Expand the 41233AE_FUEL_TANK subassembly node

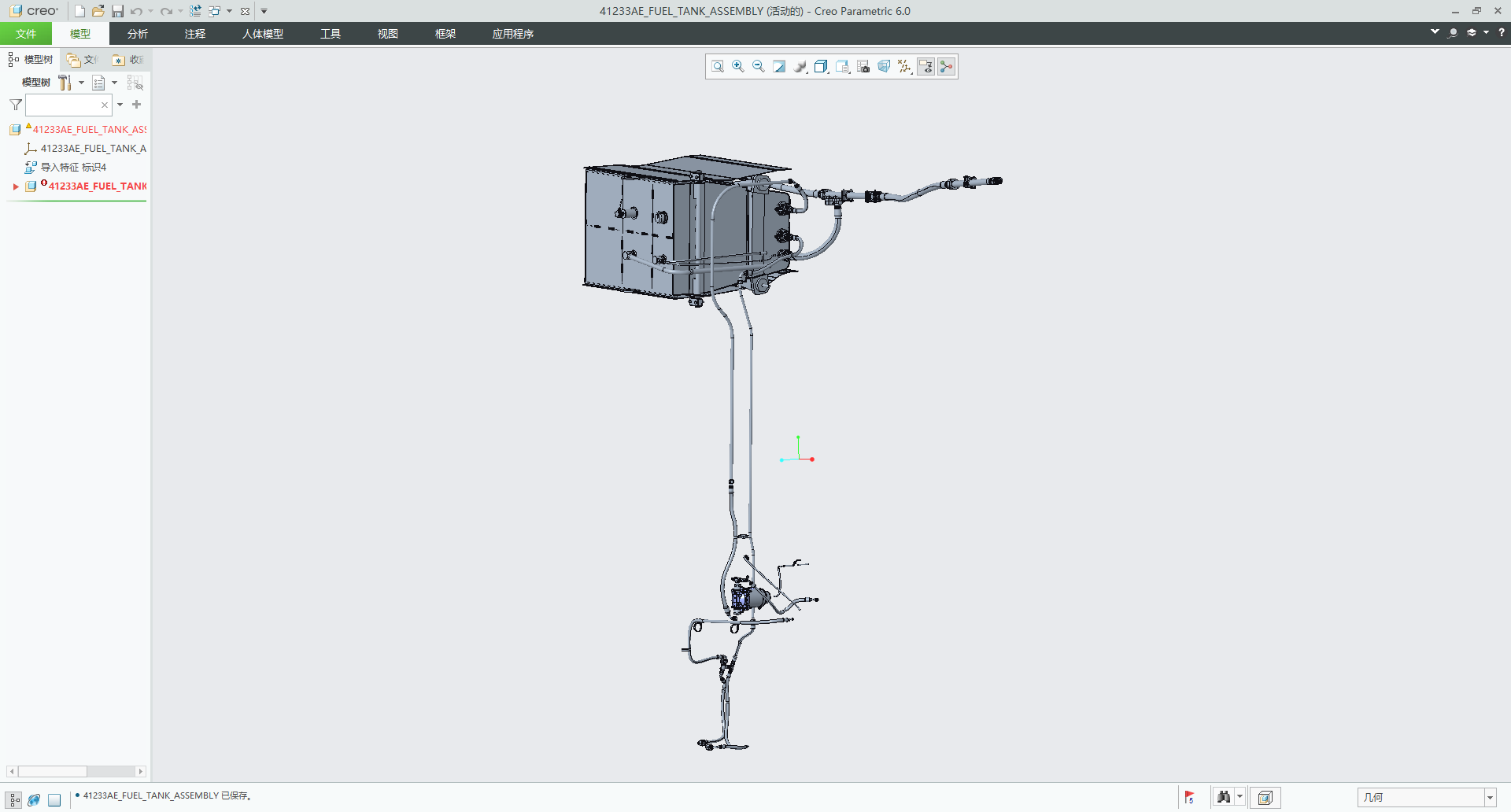pos(15,186)
